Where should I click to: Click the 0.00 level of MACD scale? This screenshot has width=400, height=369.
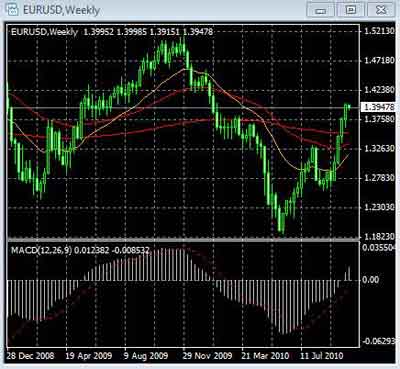[371, 279]
